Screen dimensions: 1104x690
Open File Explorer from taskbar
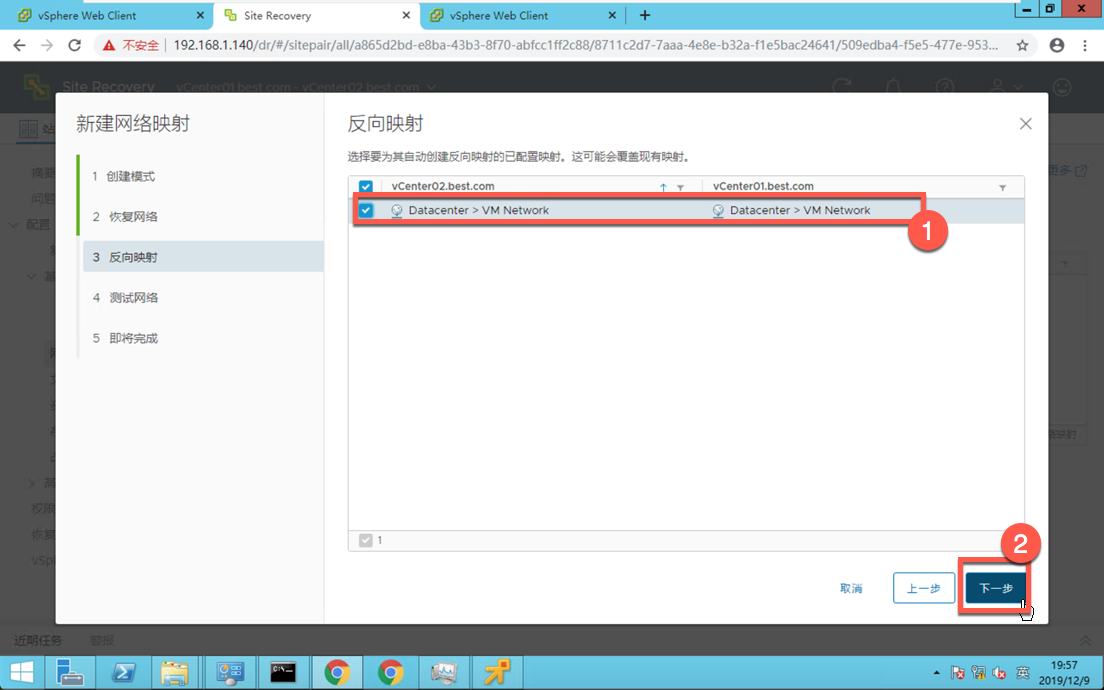pos(175,673)
